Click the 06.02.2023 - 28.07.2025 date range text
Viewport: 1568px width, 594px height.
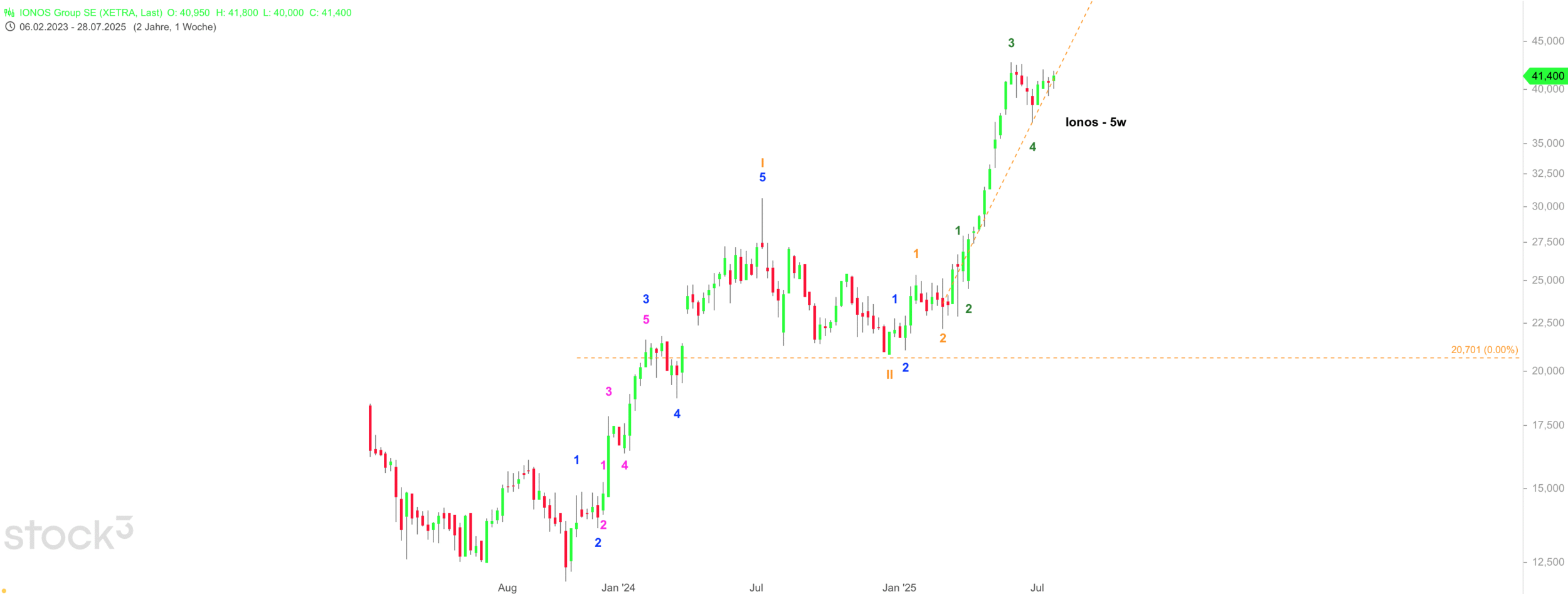click(x=73, y=27)
